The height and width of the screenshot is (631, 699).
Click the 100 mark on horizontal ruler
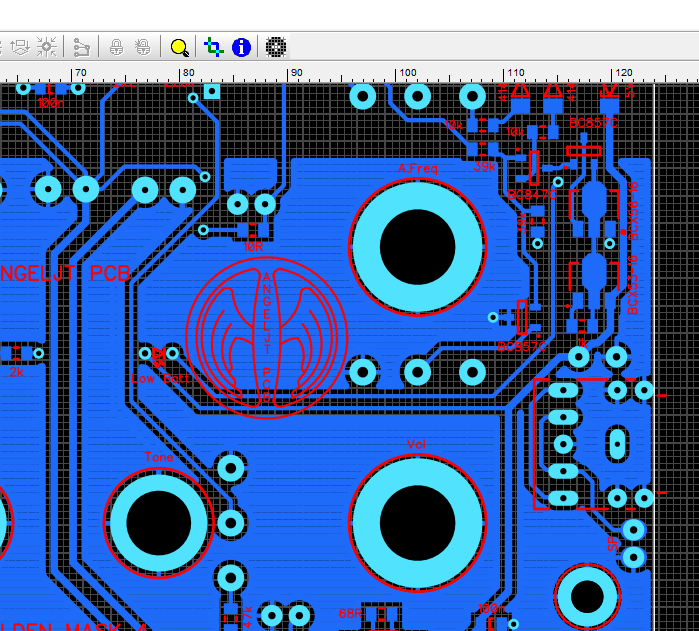point(407,73)
